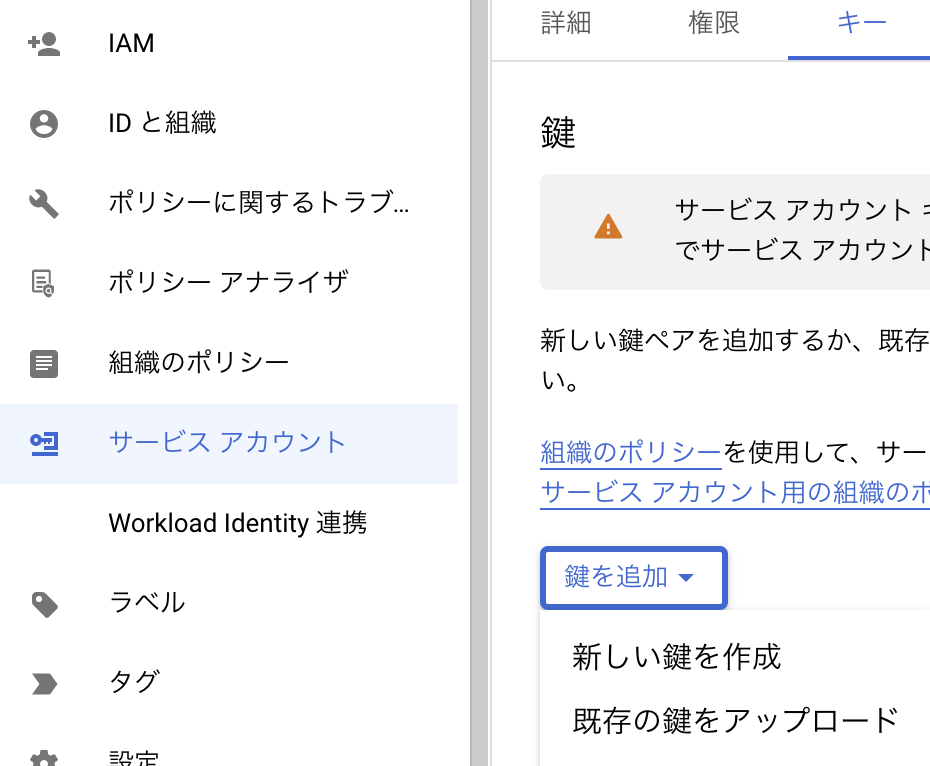Click the タグ sidebar icon
This screenshot has width=930, height=766.
pos(43,683)
